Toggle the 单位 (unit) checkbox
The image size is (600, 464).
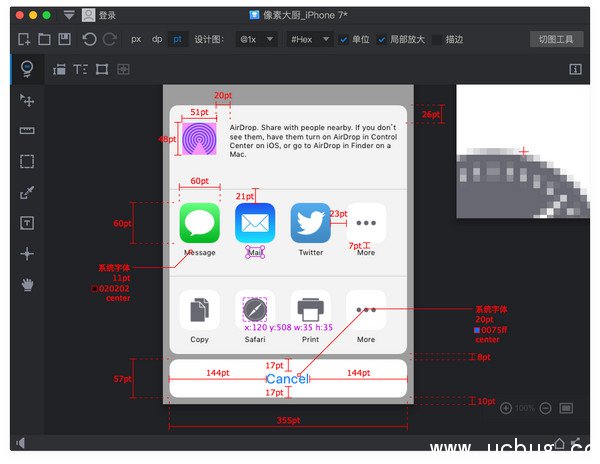click(x=345, y=39)
